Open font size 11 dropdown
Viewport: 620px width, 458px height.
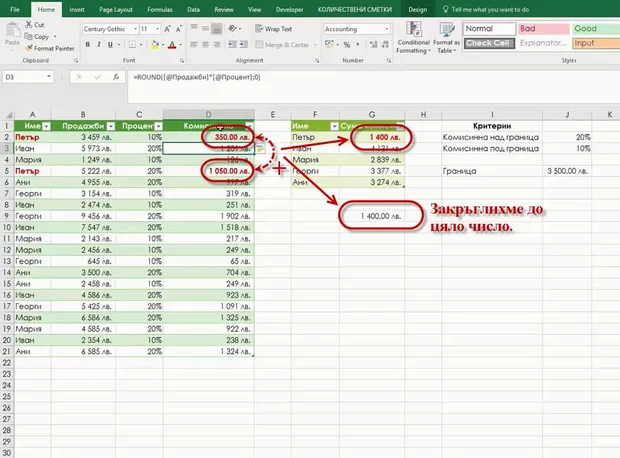pos(157,29)
